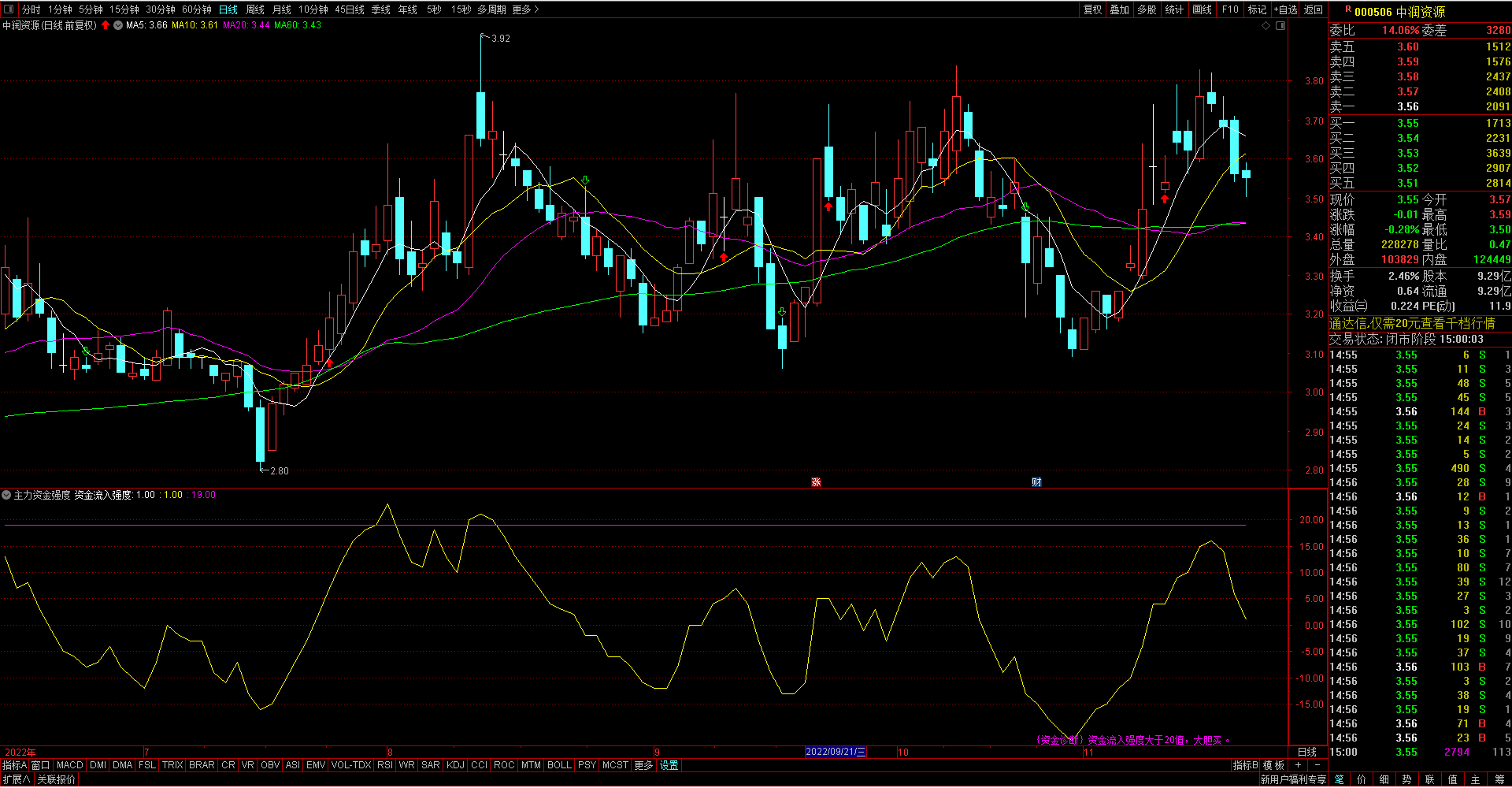Select the 联 linked tab

(1430, 779)
